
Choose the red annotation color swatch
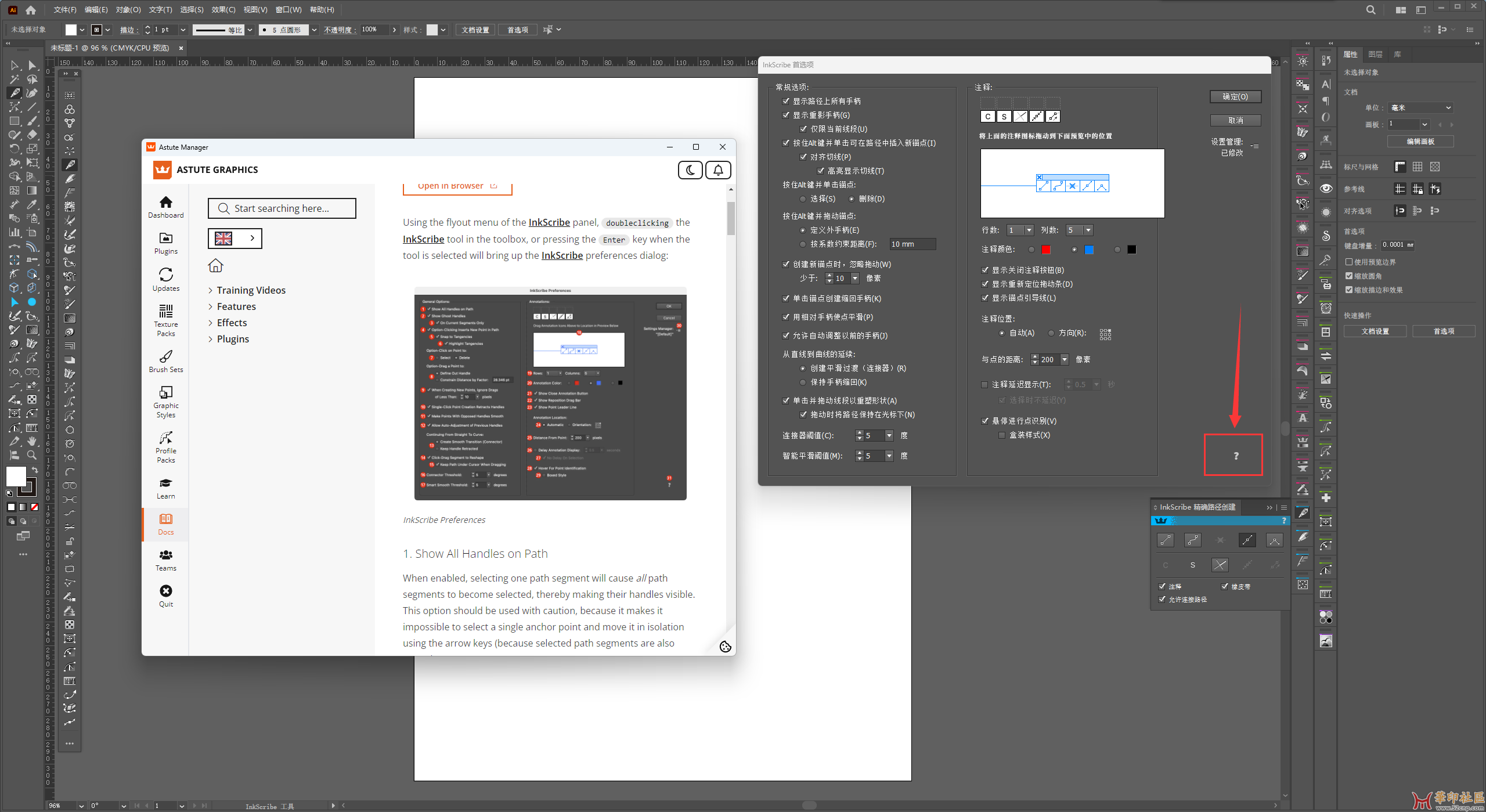click(1046, 250)
